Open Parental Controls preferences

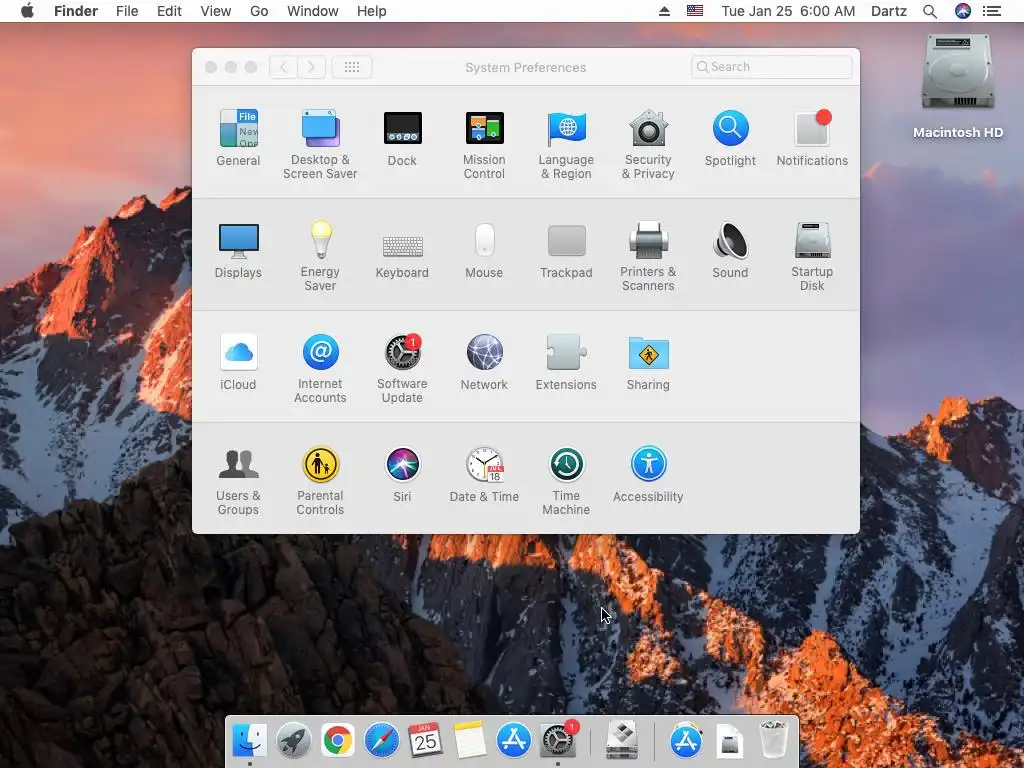(320, 481)
